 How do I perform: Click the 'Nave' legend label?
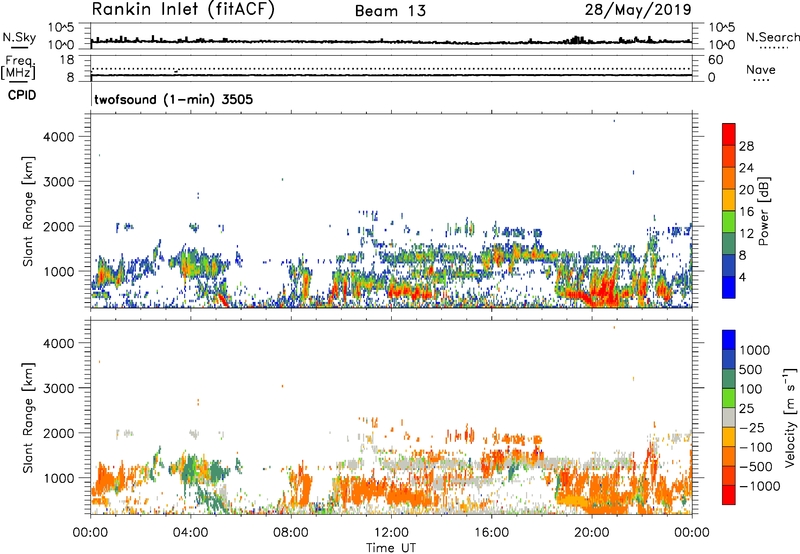click(761, 69)
